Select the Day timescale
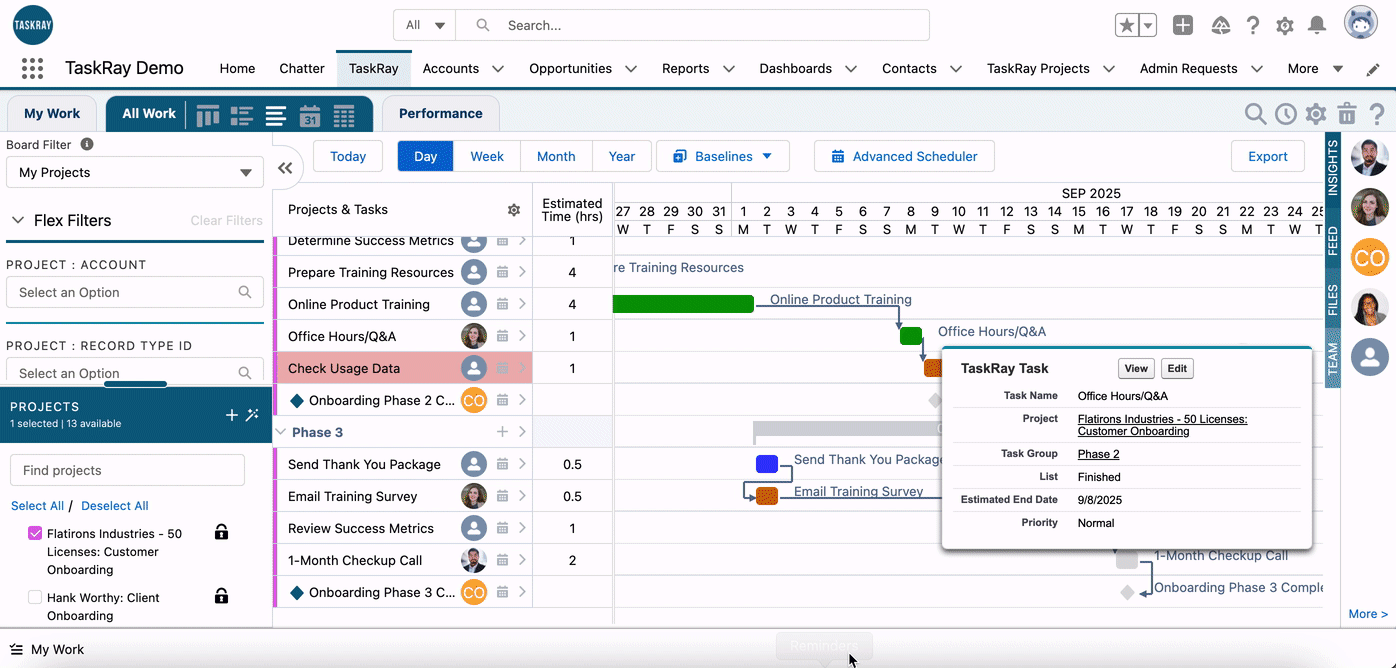This screenshot has width=1396, height=668. [426, 156]
